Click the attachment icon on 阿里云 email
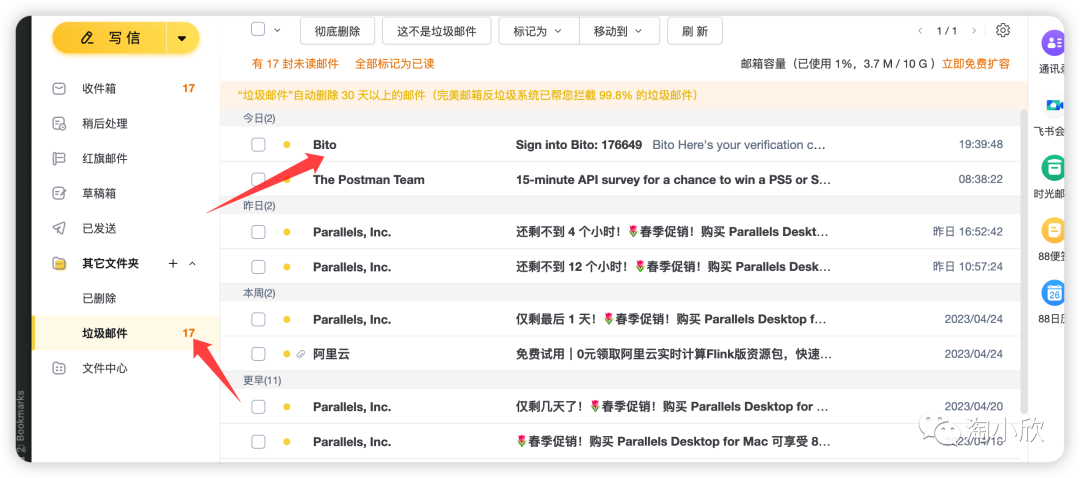Image resolution: width=1080 pixels, height=478 pixels. tap(300, 354)
